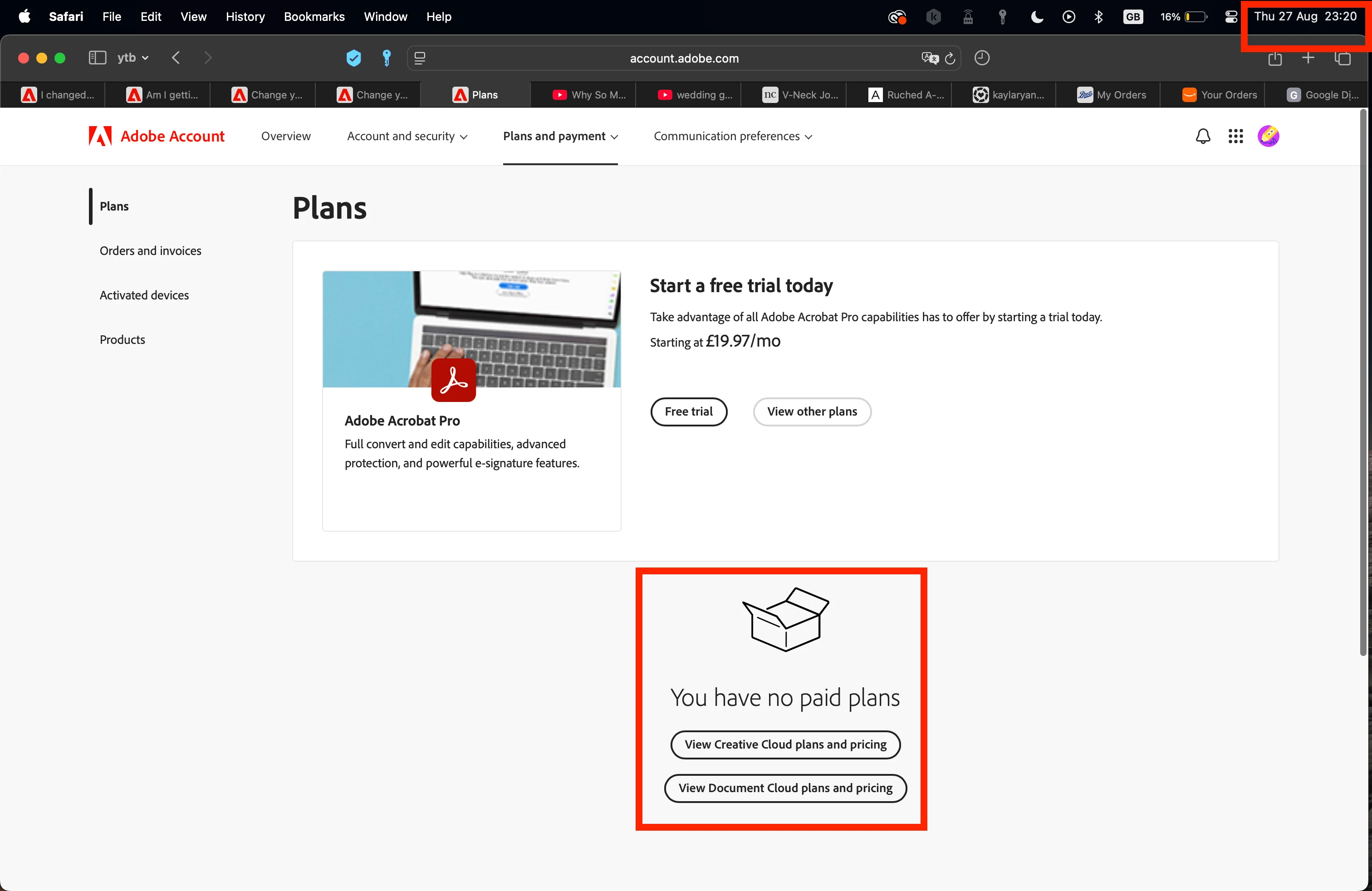The width and height of the screenshot is (1372, 891).
Task: Open the profile avatar menu
Action: pos(1268,136)
